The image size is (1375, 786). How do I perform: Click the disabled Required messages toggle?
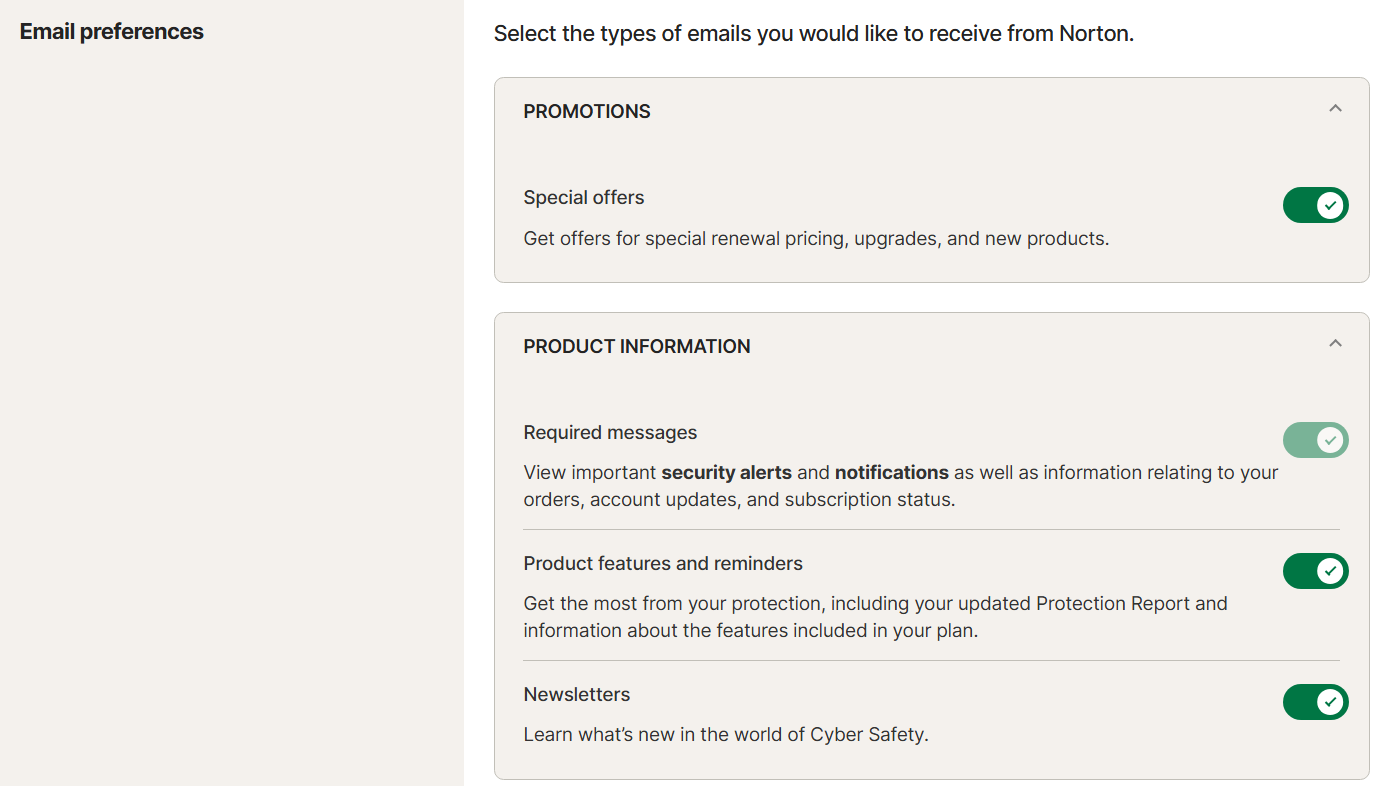pos(1315,440)
